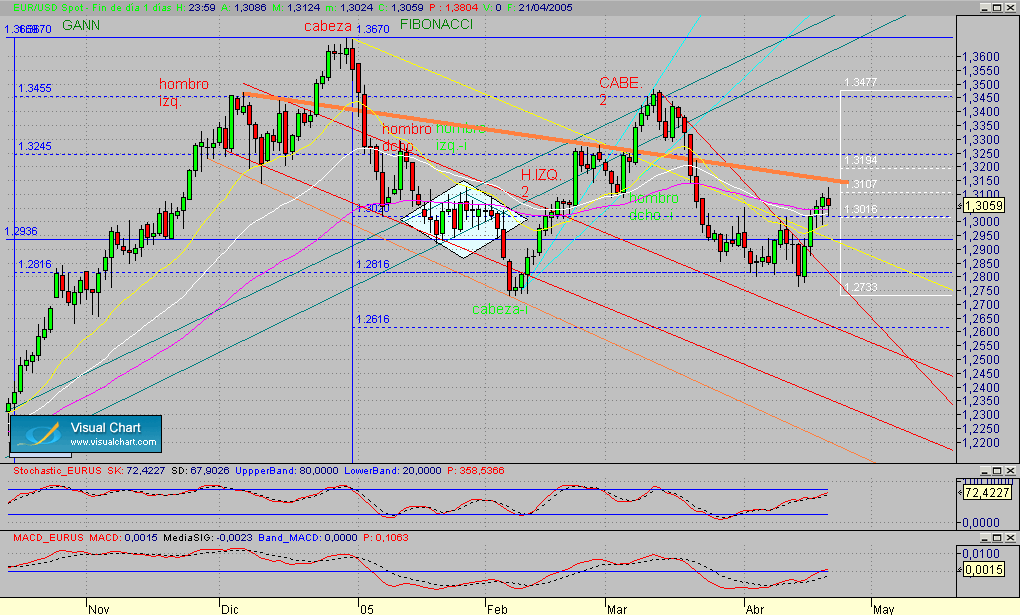Close the main EUR/USD chart window
The height and width of the screenshot is (615, 1020).
(1010, 8)
